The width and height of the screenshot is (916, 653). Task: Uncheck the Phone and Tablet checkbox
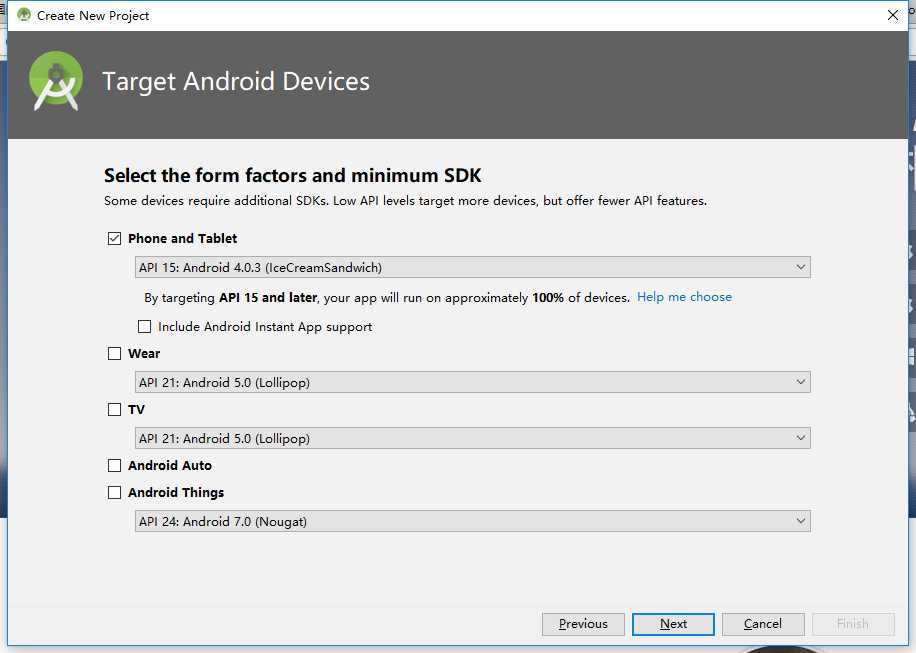click(x=114, y=238)
